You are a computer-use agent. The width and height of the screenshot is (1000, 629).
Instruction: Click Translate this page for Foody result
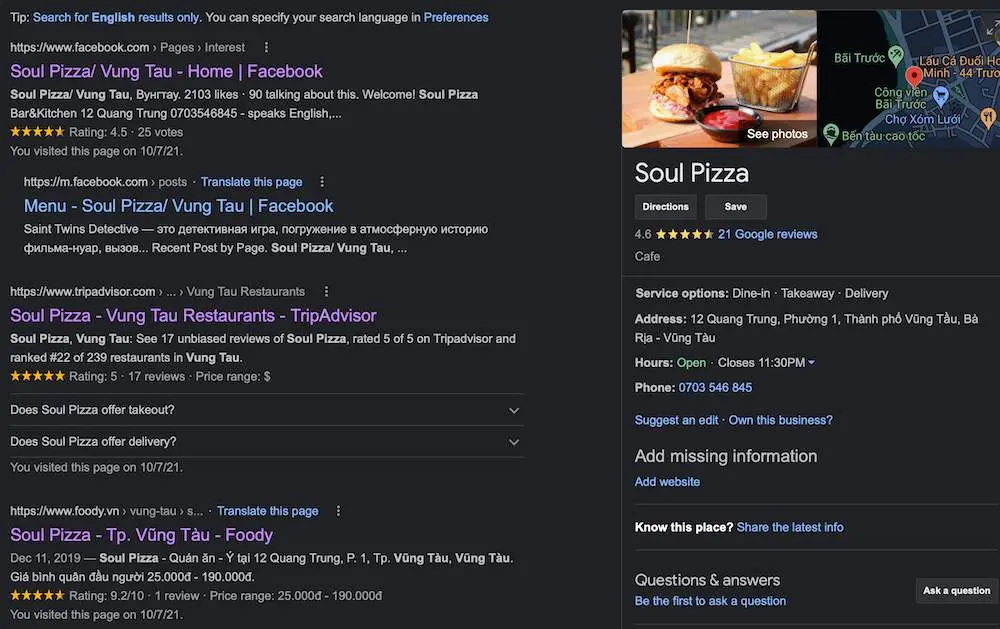267,511
